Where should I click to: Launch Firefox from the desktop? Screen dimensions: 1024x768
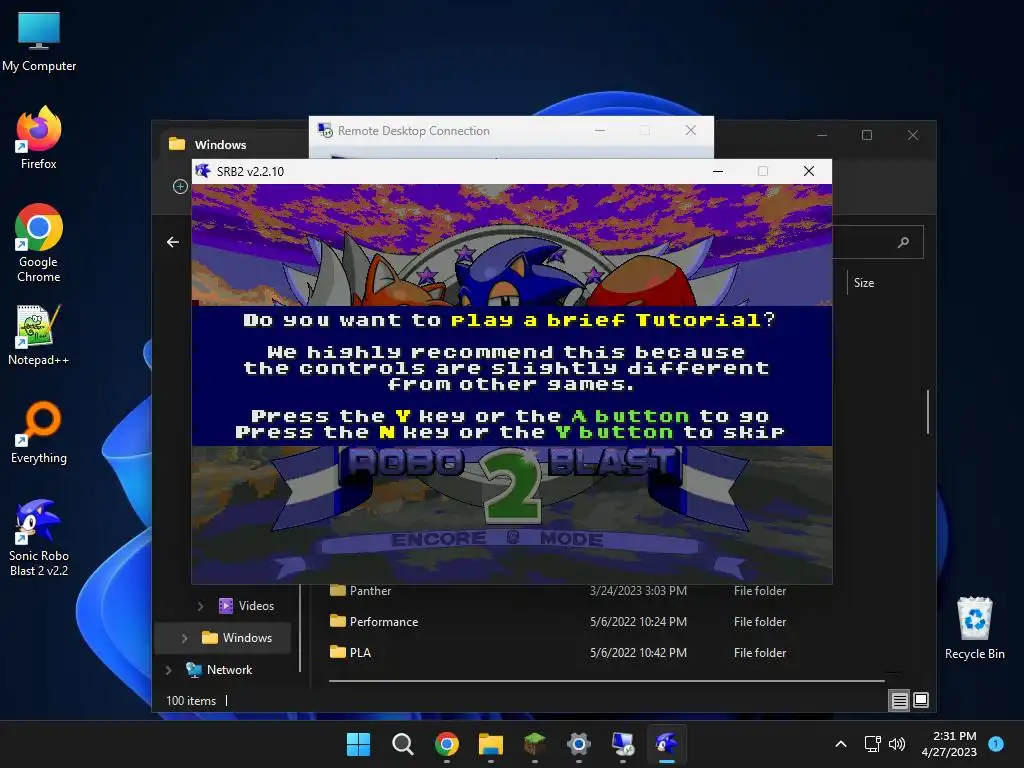pos(39,138)
